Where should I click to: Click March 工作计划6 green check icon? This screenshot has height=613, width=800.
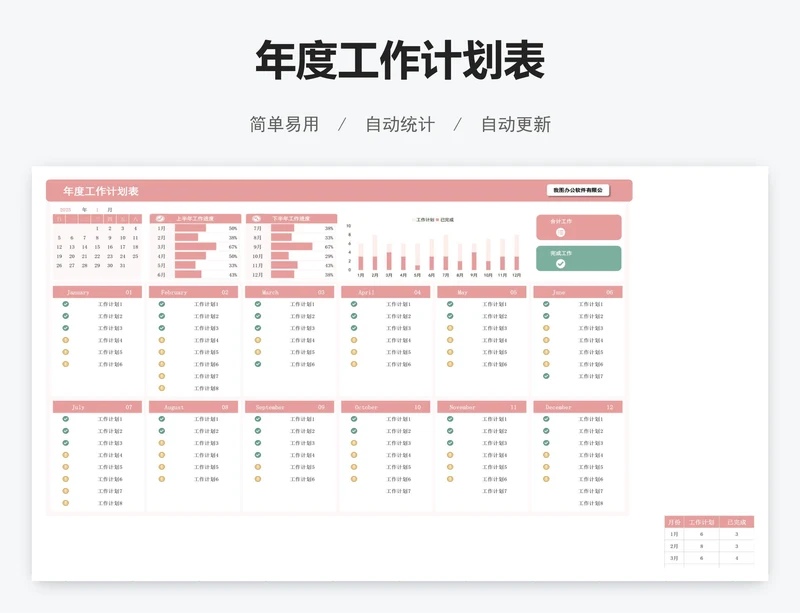click(258, 364)
